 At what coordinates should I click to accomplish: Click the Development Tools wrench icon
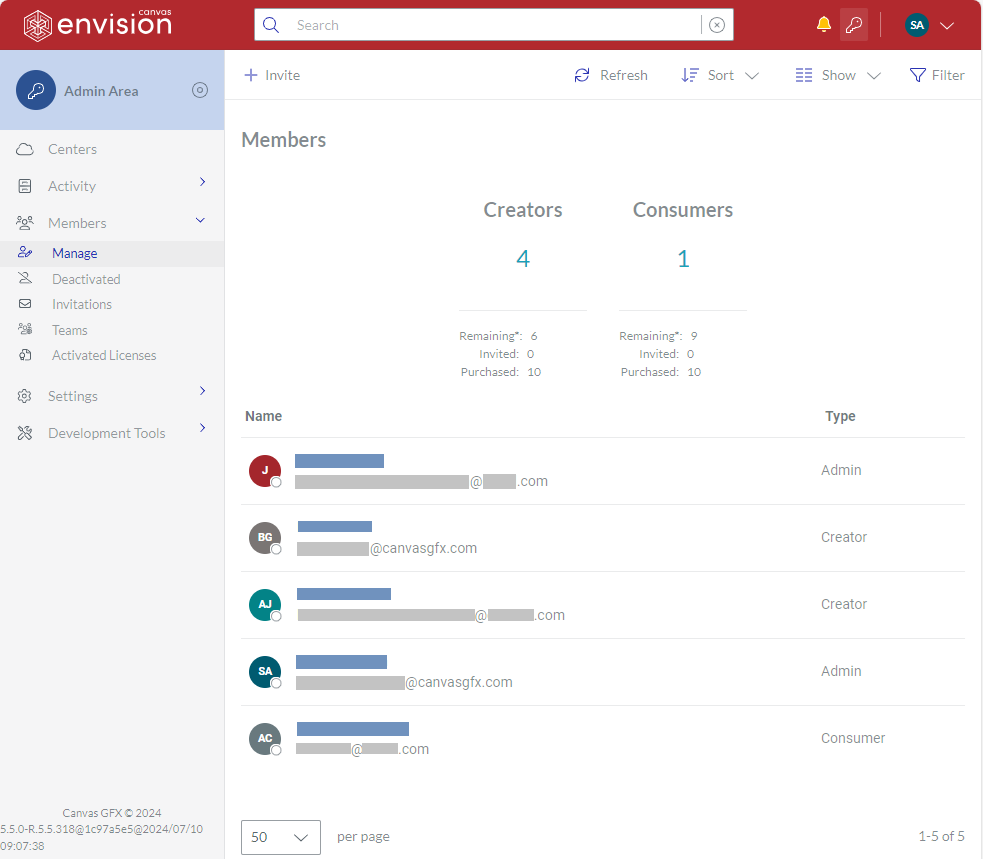point(24,432)
